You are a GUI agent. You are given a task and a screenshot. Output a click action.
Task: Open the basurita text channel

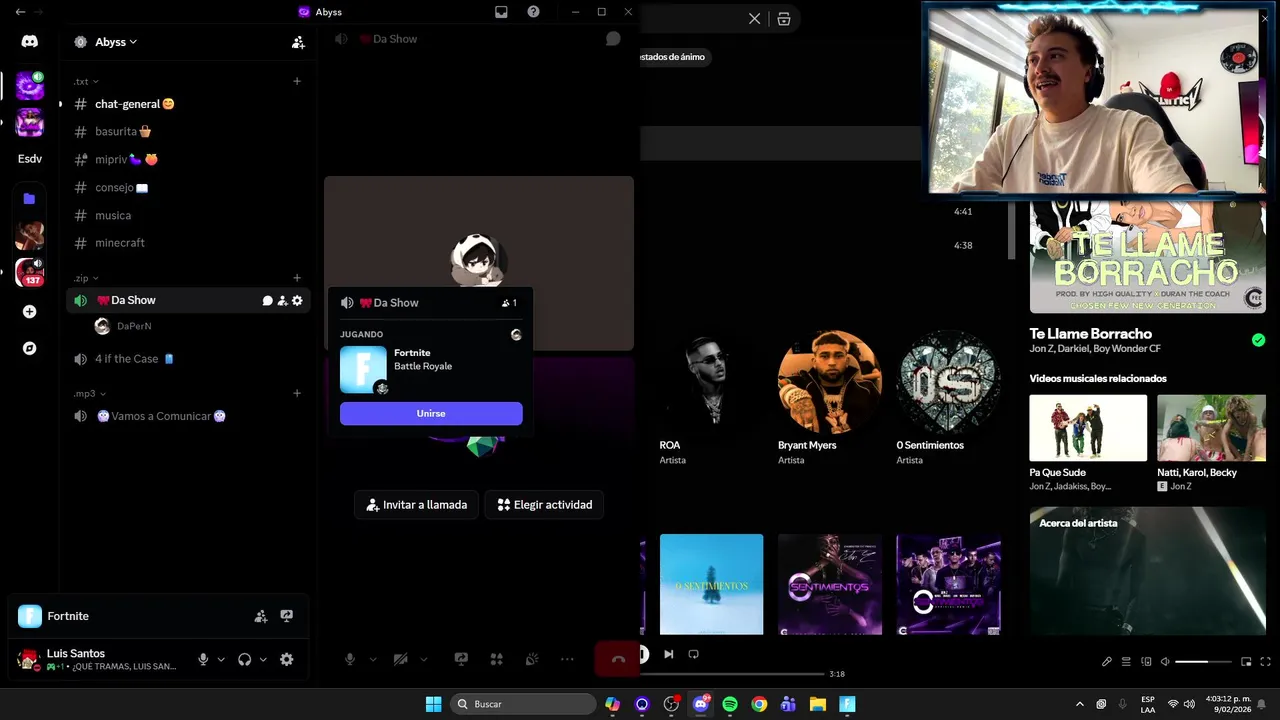[x=187, y=131]
